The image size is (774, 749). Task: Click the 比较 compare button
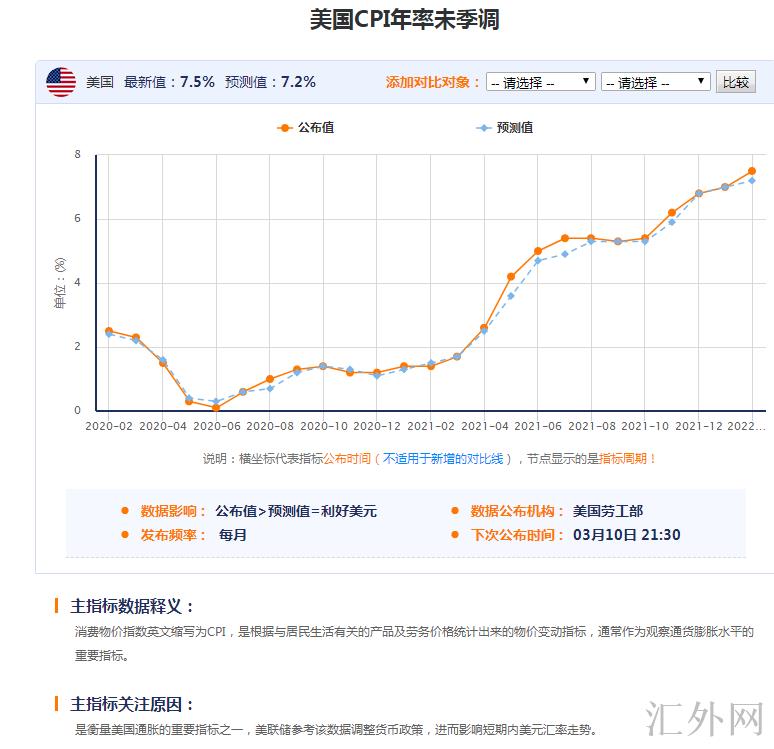click(735, 82)
